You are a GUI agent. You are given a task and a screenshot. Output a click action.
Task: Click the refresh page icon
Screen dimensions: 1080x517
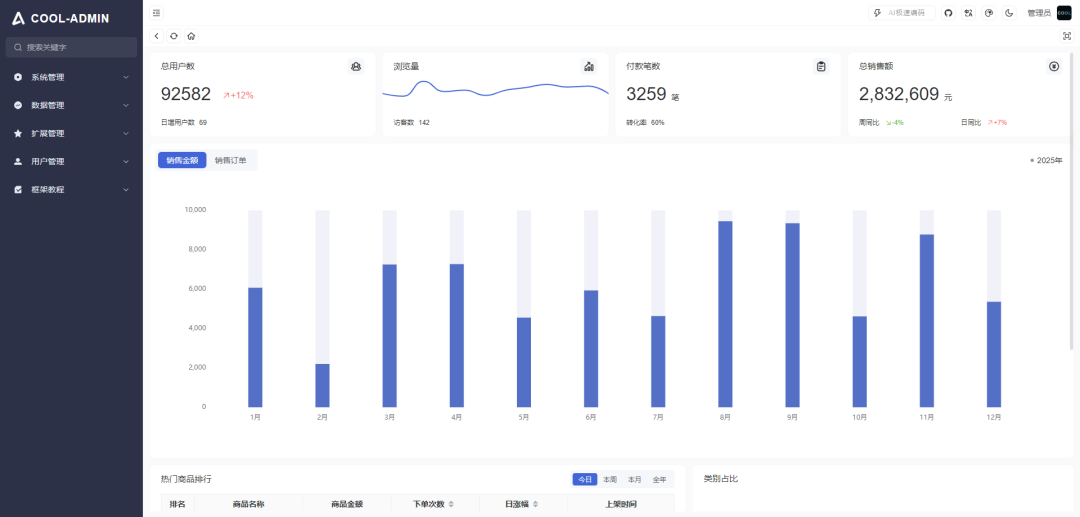[x=174, y=36]
